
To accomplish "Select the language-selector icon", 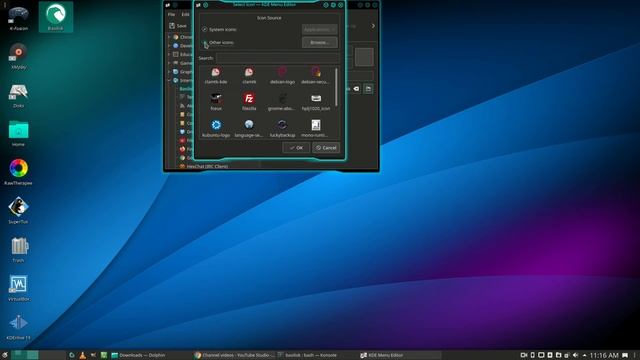I will click(x=249, y=129).
